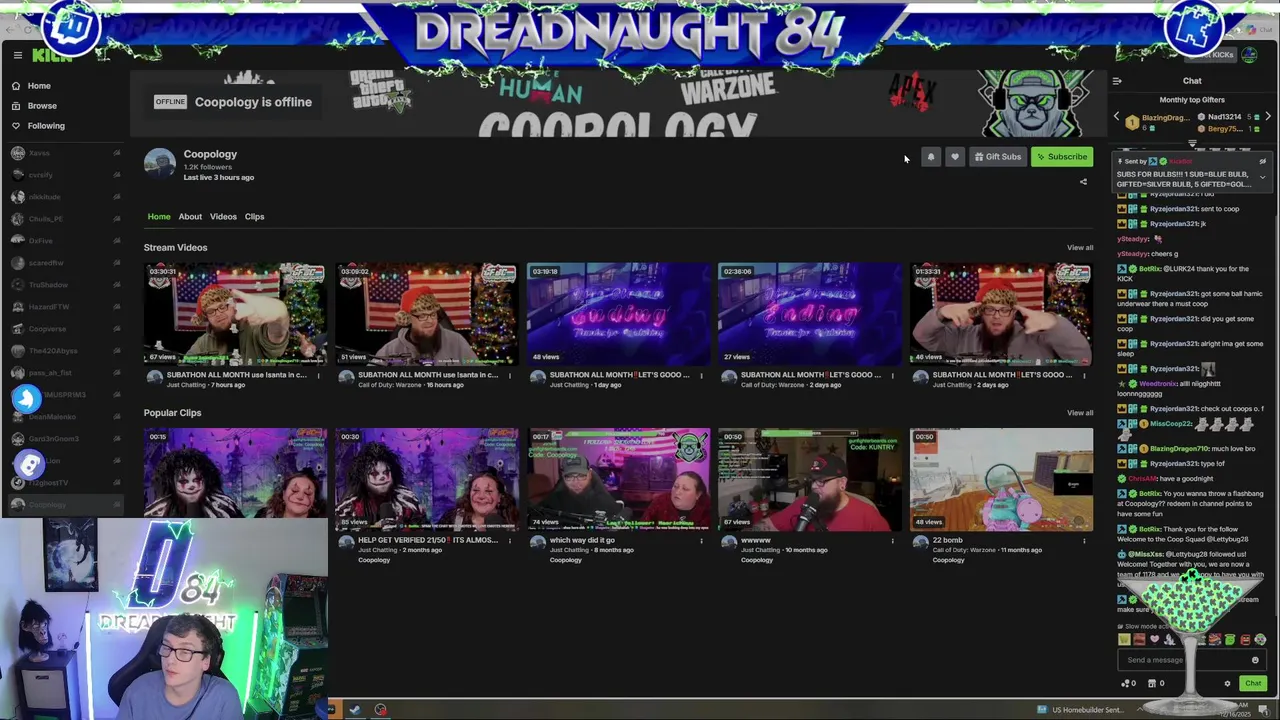Toggle the heart follow button

tap(955, 157)
